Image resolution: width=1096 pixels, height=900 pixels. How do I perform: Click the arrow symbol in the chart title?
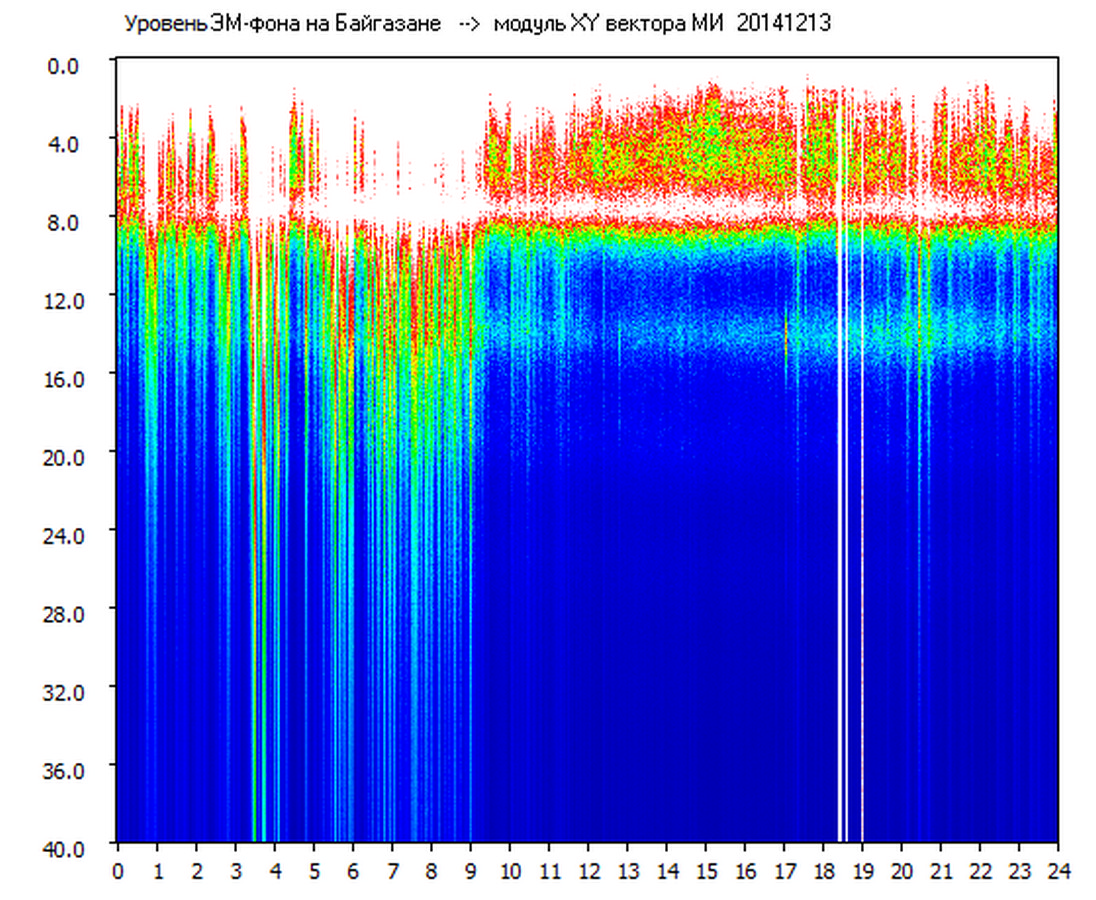tap(469, 26)
